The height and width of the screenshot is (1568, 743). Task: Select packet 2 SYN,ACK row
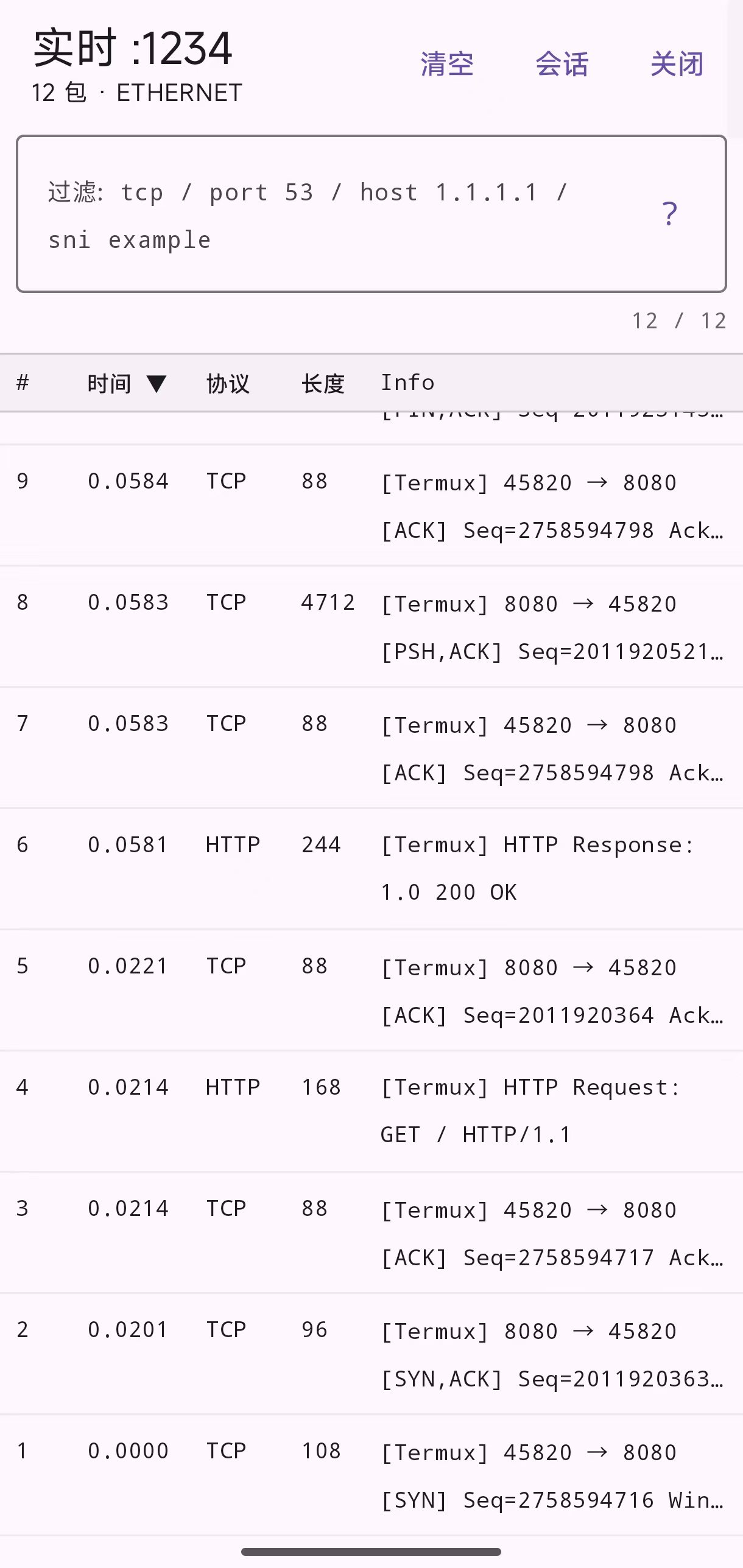click(x=371, y=1354)
